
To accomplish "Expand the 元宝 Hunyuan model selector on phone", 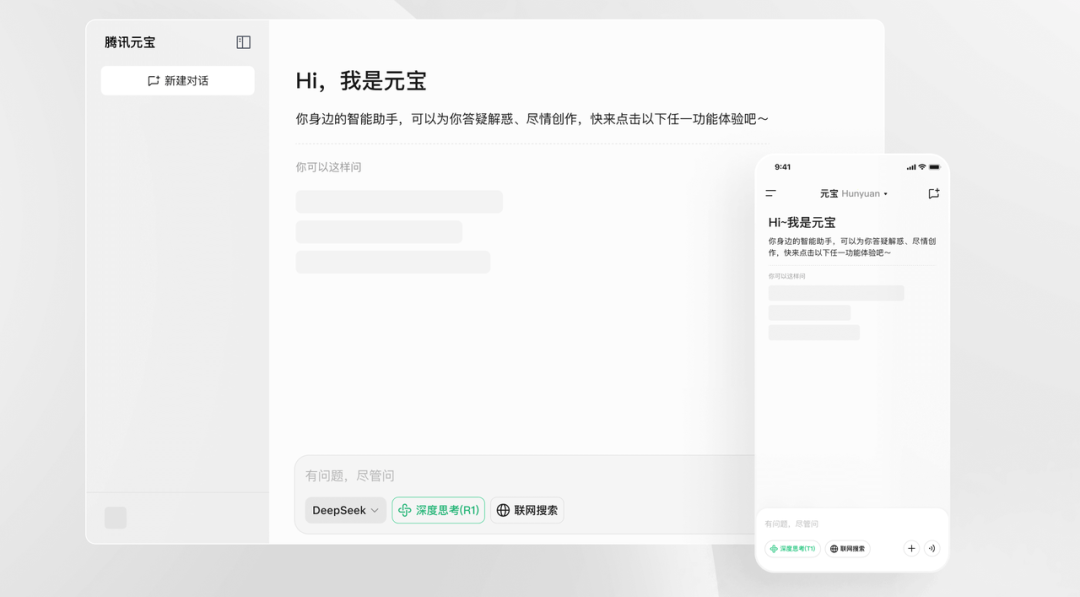I will (853, 193).
